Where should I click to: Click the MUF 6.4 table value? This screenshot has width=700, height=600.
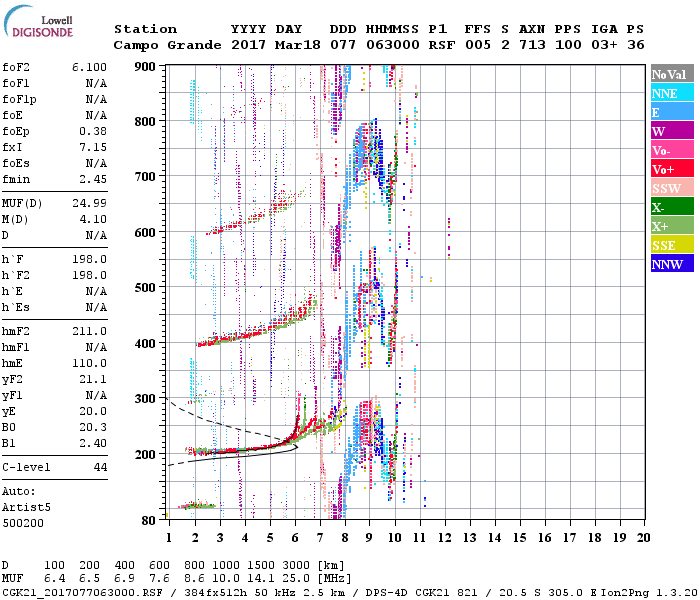point(54,579)
